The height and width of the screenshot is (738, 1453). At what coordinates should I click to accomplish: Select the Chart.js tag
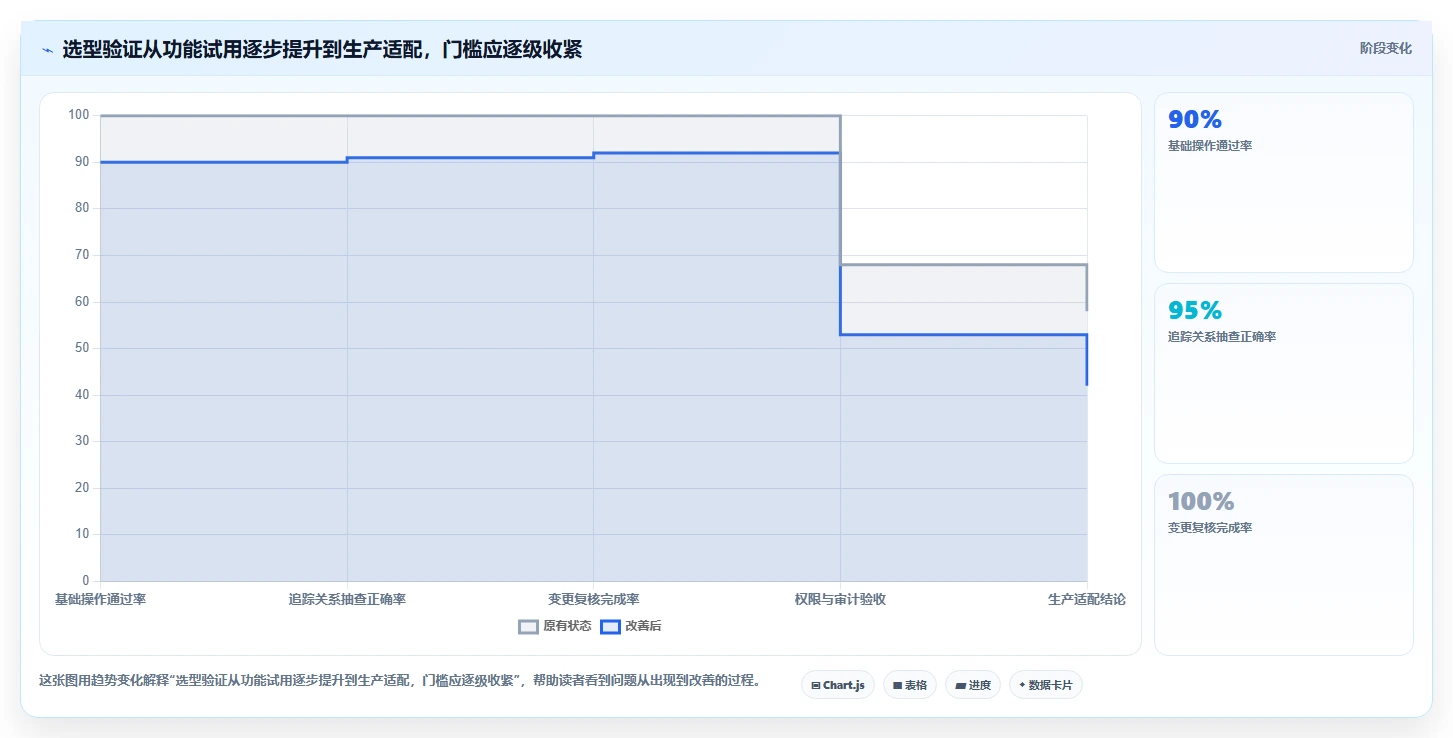pos(838,685)
